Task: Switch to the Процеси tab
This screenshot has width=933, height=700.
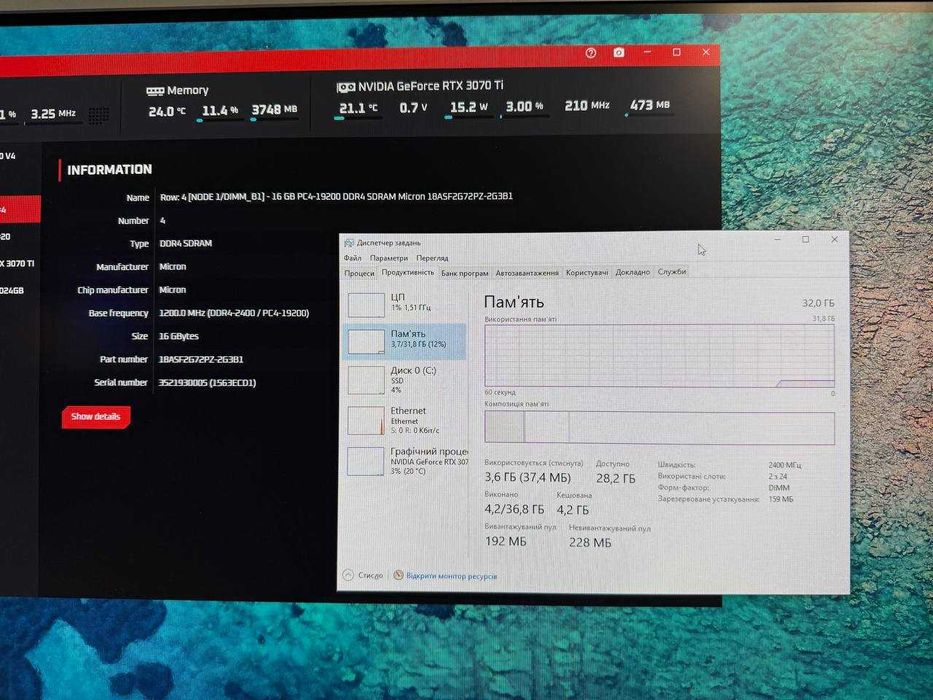Action: tap(359, 273)
